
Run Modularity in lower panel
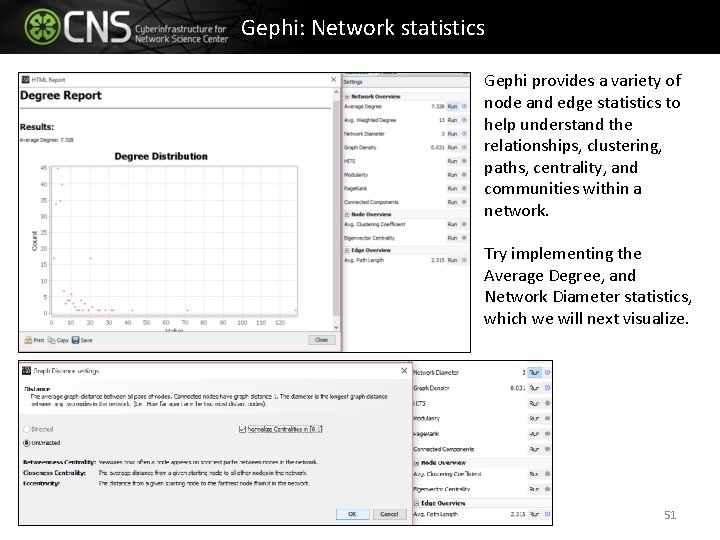tap(534, 418)
